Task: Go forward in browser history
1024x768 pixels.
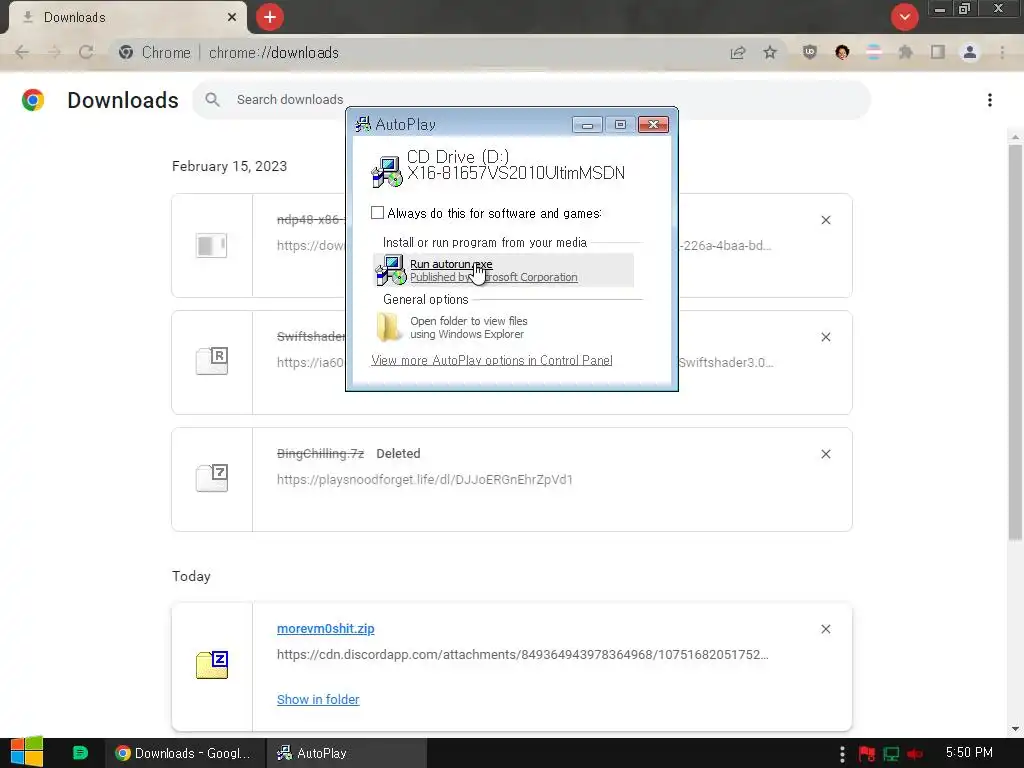Action: [x=54, y=52]
